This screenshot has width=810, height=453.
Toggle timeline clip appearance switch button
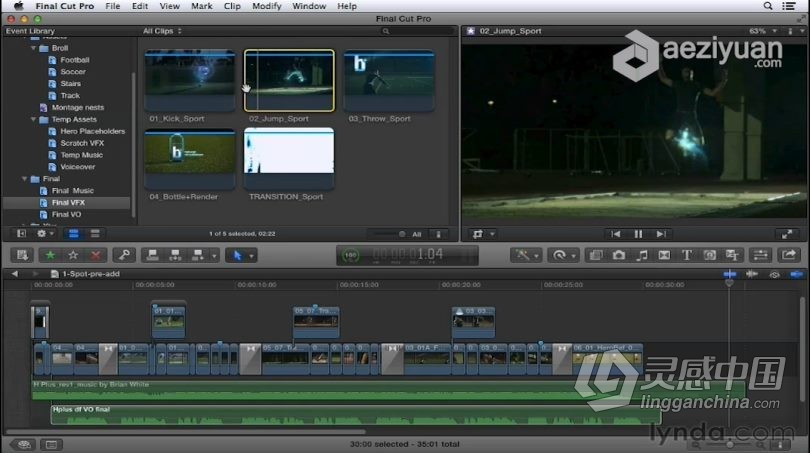pos(780,444)
